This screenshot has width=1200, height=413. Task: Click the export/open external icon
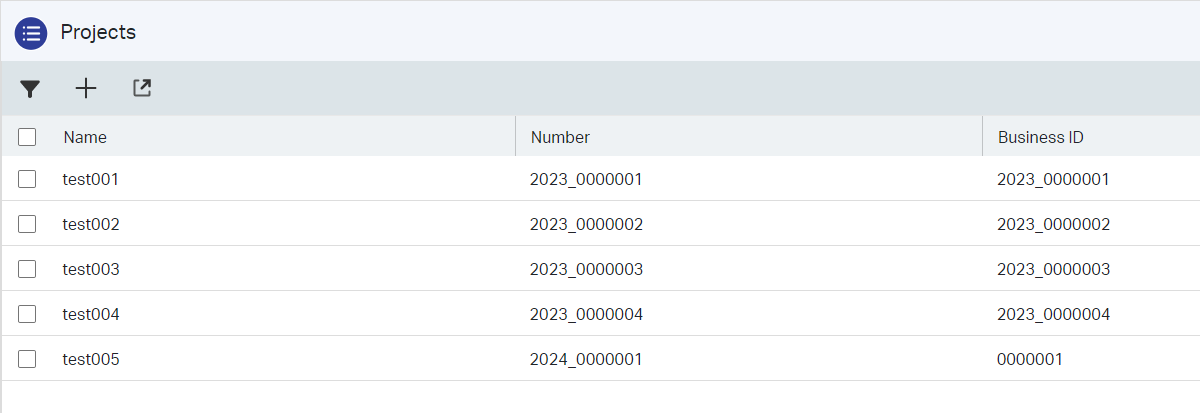142,89
